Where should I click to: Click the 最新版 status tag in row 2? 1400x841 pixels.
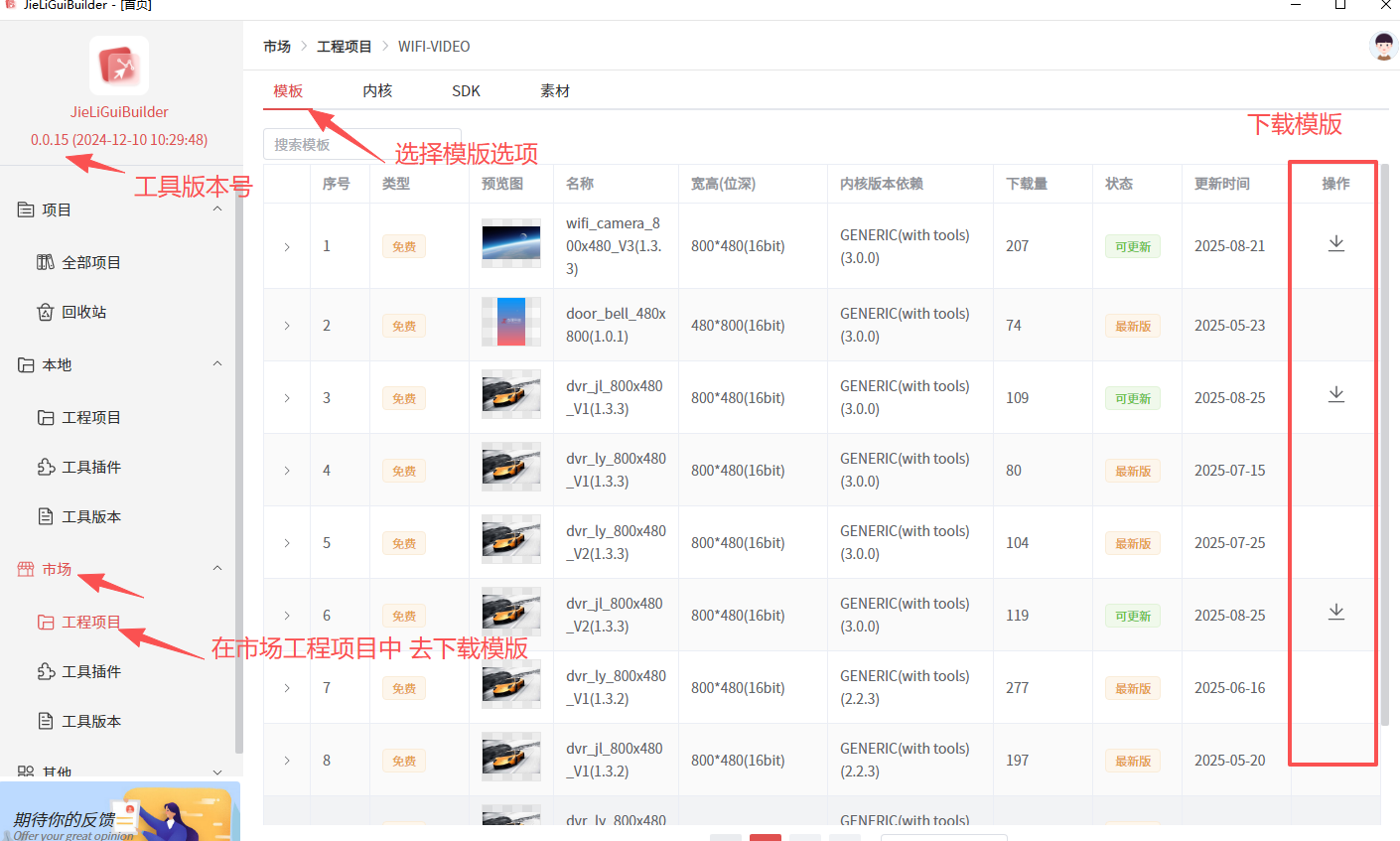click(1133, 326)
